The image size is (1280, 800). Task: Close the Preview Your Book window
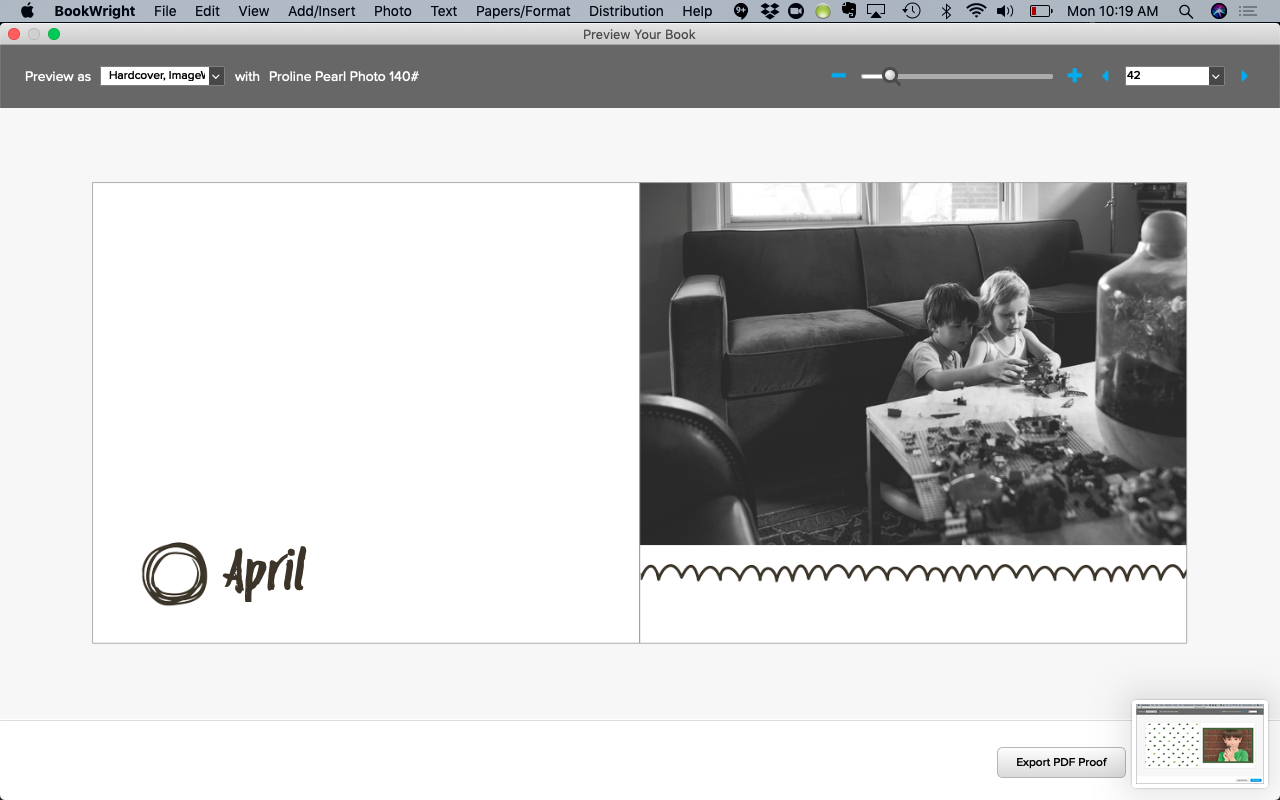point(14,34)
